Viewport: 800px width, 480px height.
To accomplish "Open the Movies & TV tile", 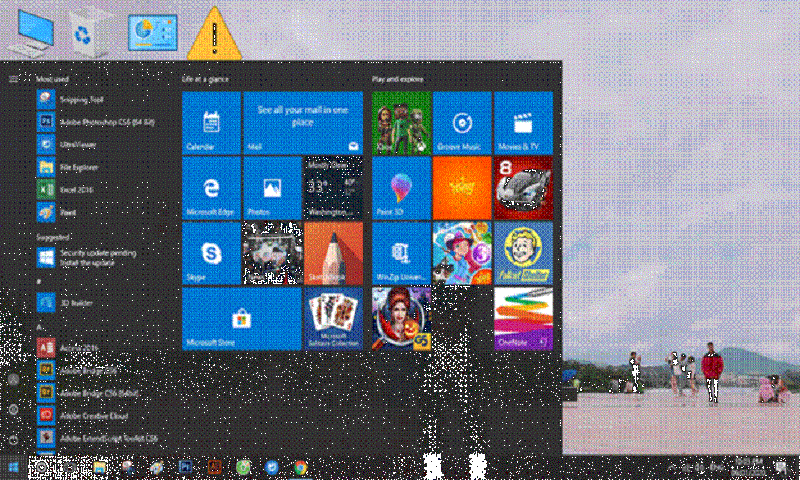I will [523, 123].
